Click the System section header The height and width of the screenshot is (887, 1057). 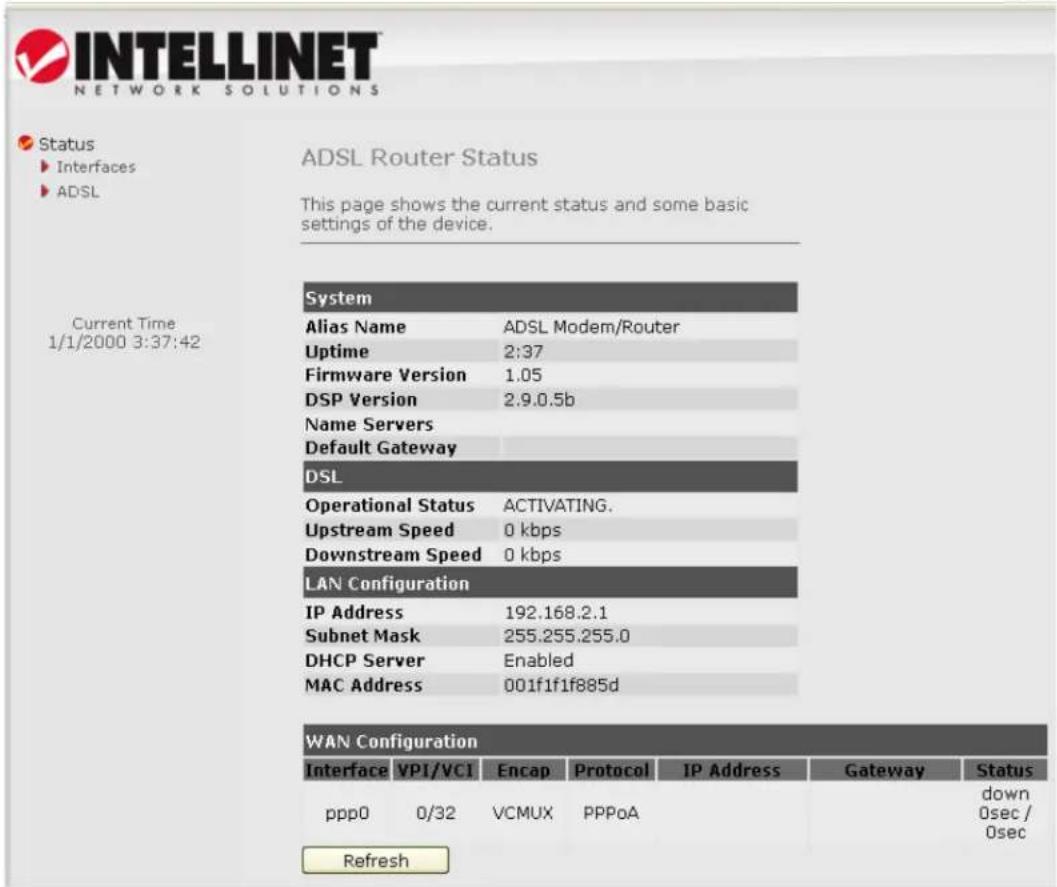550,297
